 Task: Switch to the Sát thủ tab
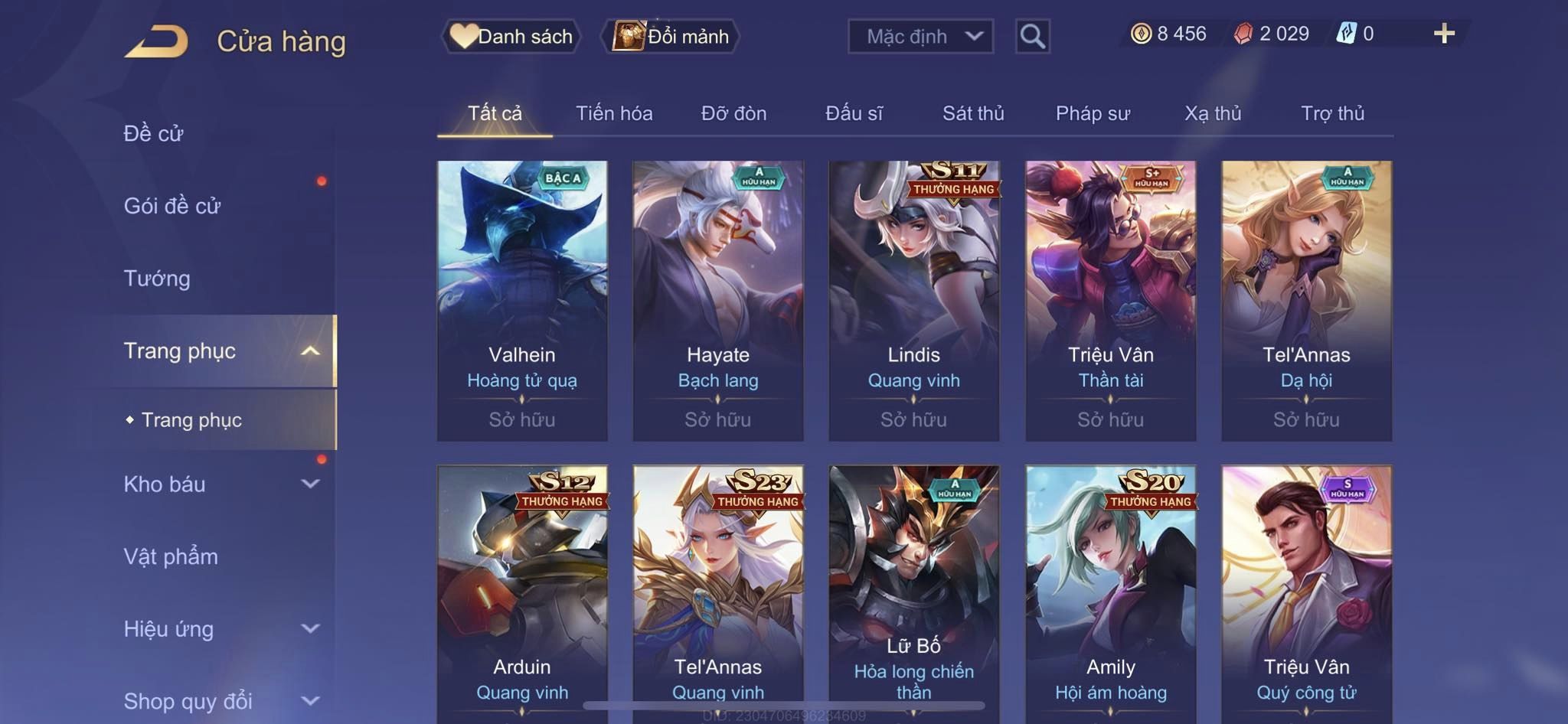(x=973, y=113)
